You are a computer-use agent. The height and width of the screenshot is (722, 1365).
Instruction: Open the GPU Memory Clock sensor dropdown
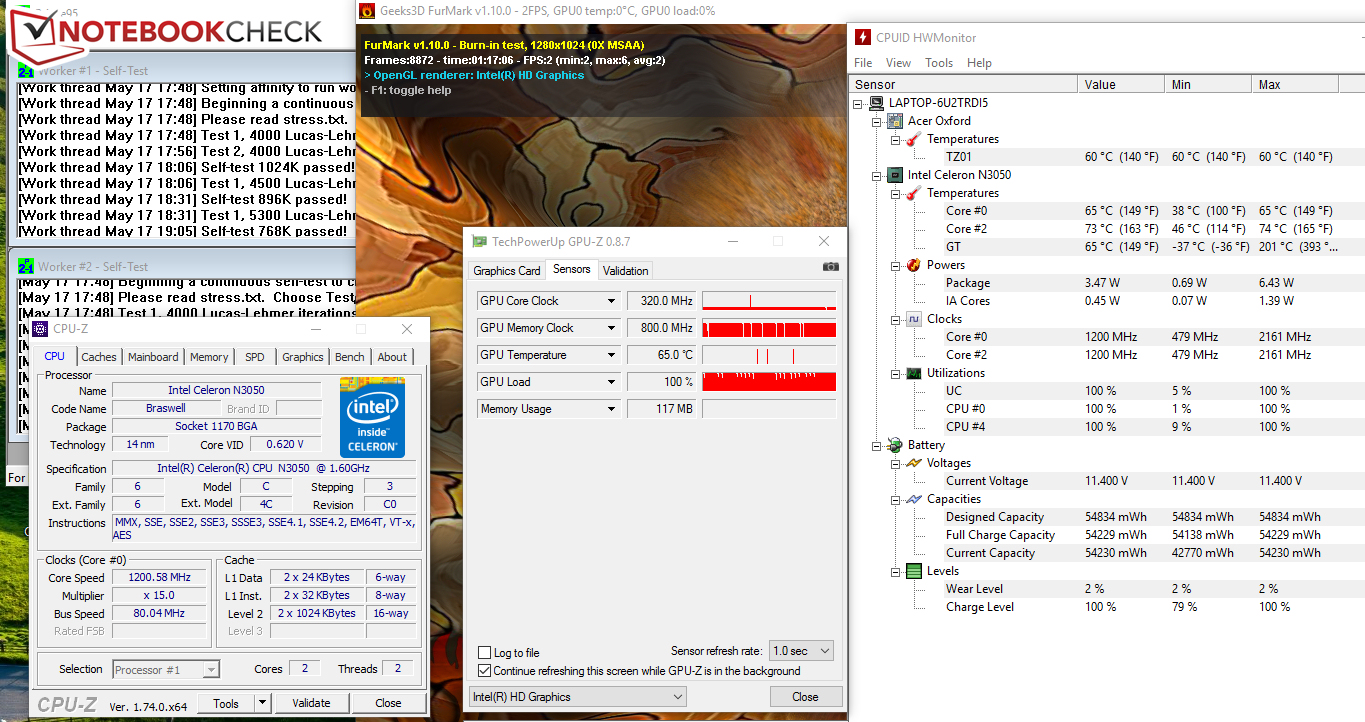click(x=611, y=328)
